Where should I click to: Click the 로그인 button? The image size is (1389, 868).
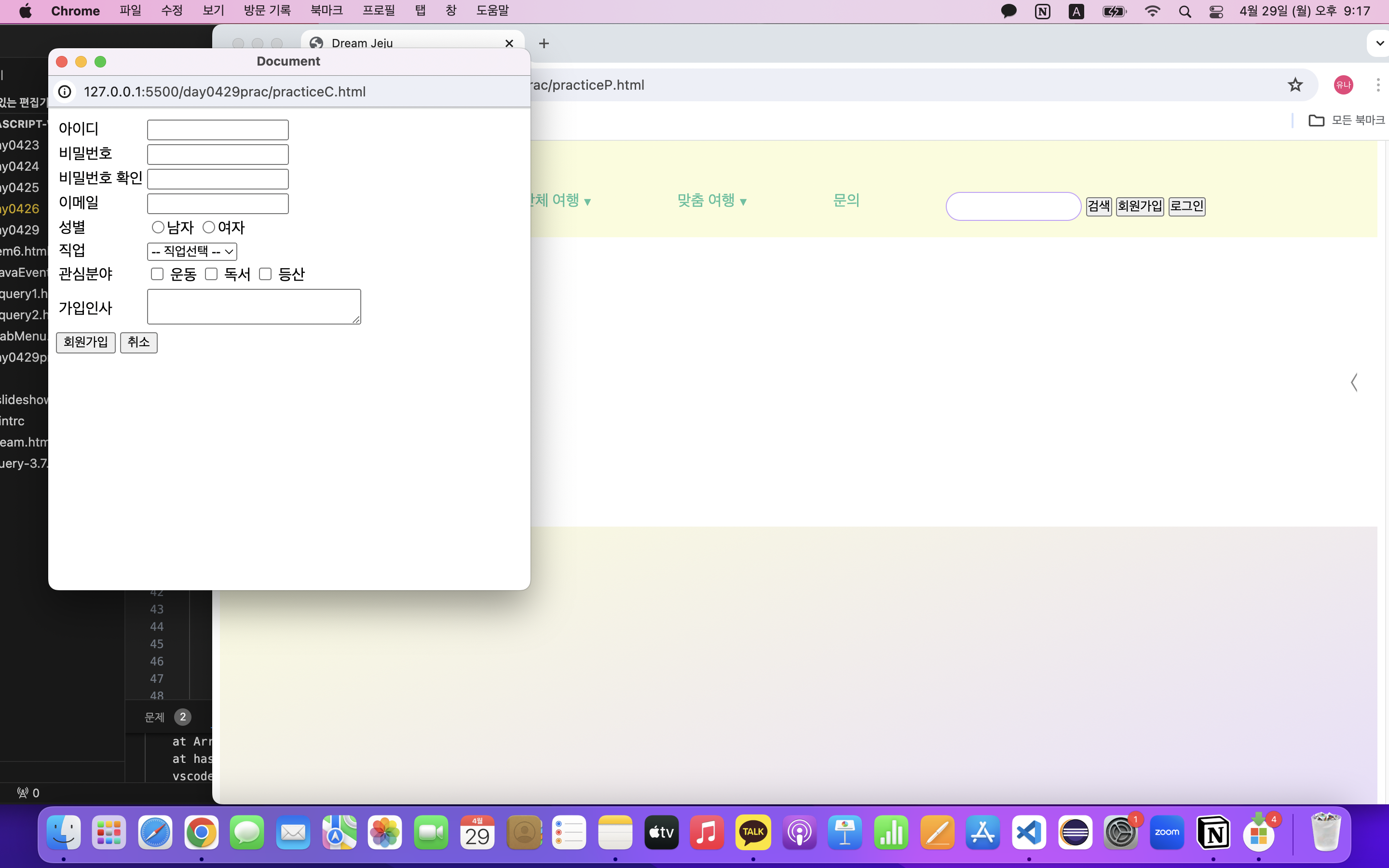[x=1186, y=206]
